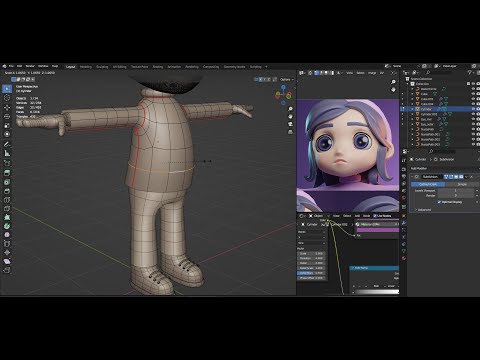Select Simple subdivision type

point(462,184)
